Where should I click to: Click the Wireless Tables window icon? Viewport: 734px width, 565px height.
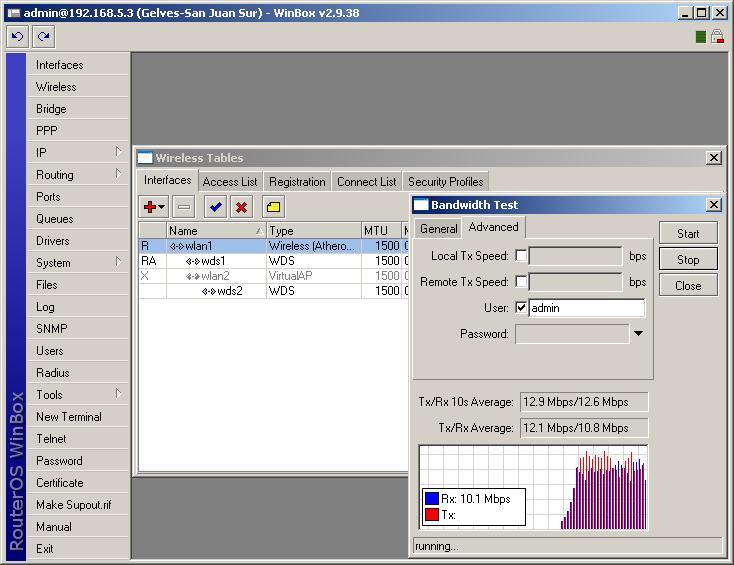(145, 158)
